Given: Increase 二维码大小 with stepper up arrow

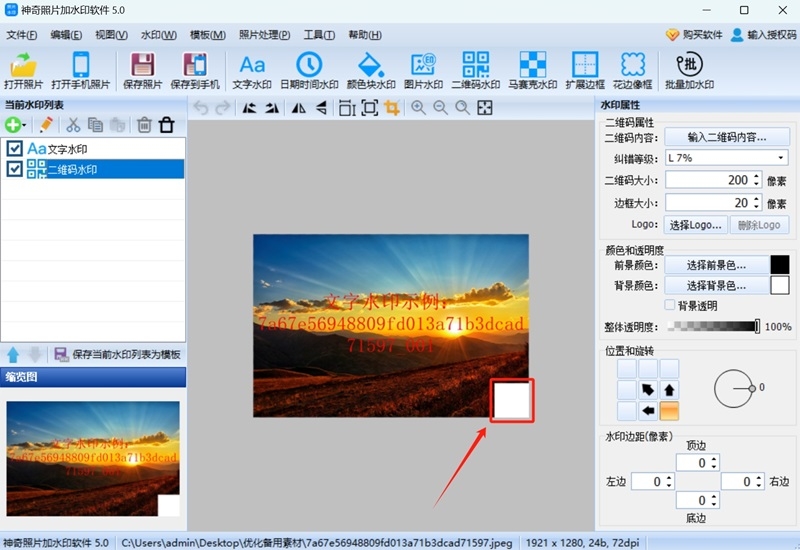Looking at the screenshot, I should click(757, 176).
